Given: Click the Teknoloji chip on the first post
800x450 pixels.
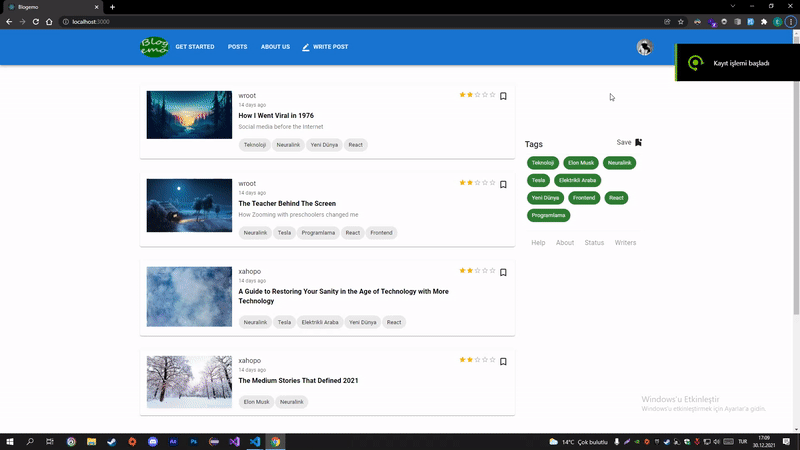Looking at the screenshot, I should (255, 145).
